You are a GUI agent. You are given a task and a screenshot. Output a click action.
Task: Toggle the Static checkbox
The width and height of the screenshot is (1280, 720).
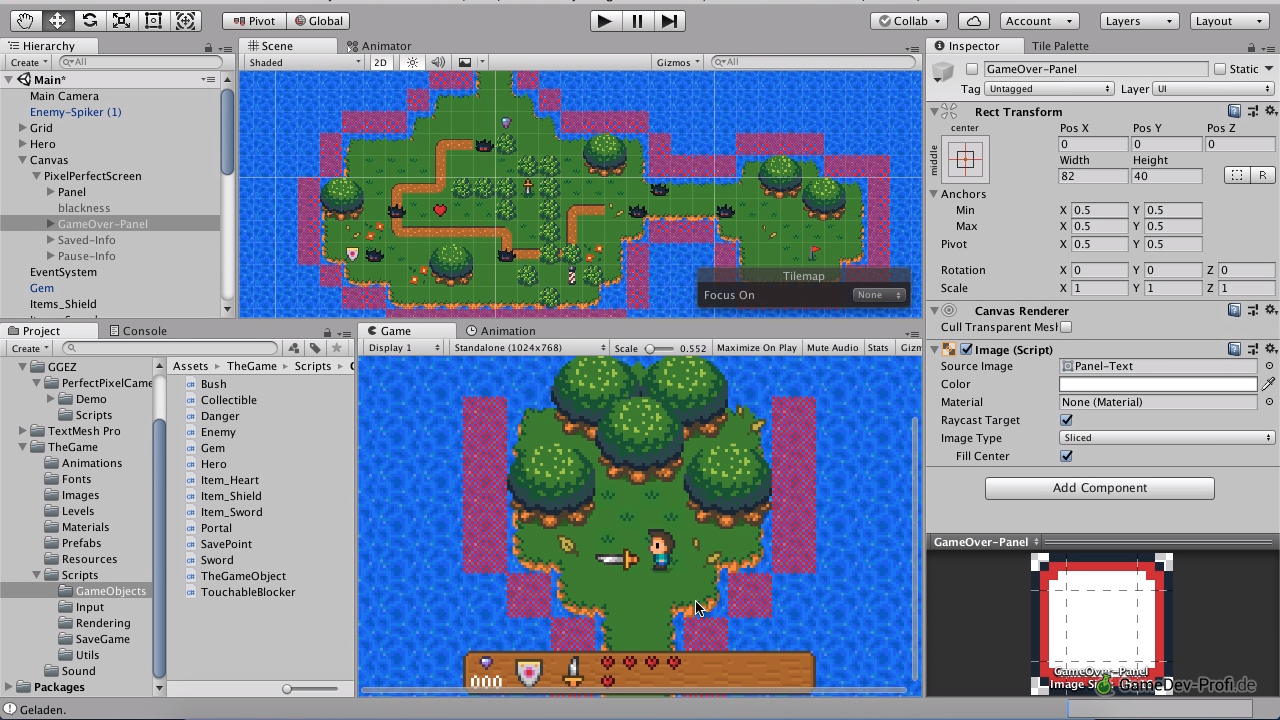pos(1219,69)
